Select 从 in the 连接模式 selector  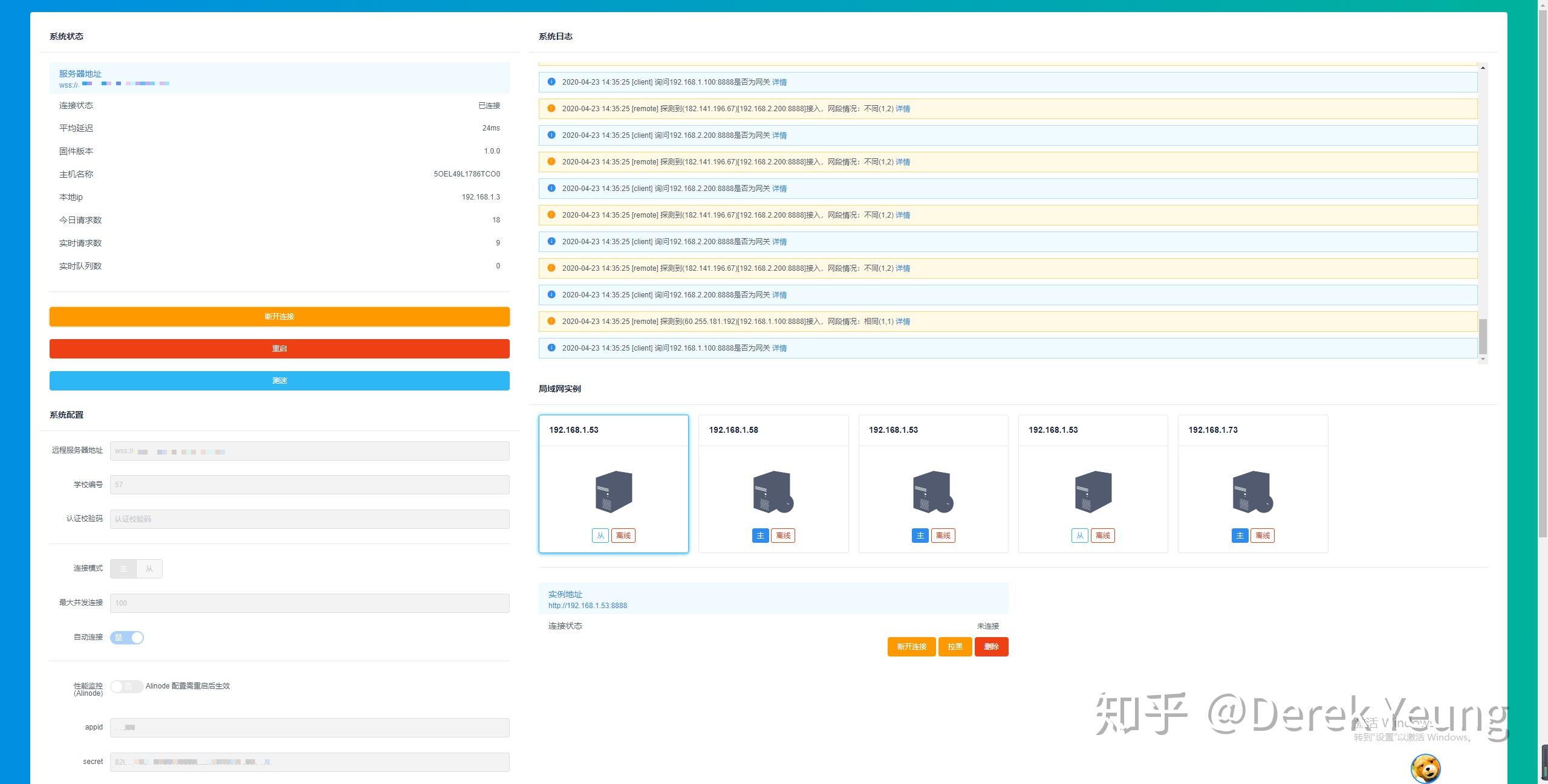tap(149, 569)
